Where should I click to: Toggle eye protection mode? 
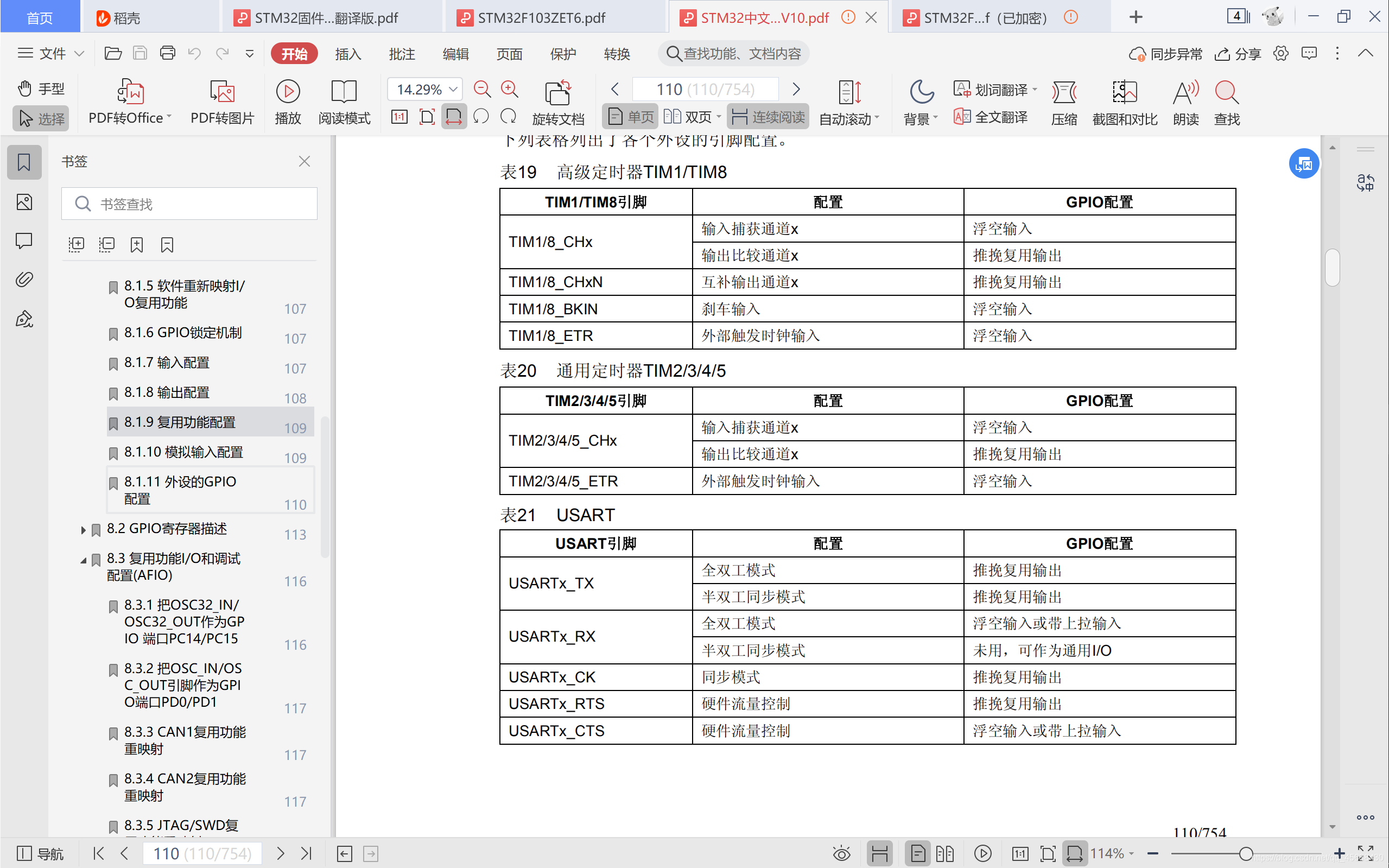tap(841, 854)
